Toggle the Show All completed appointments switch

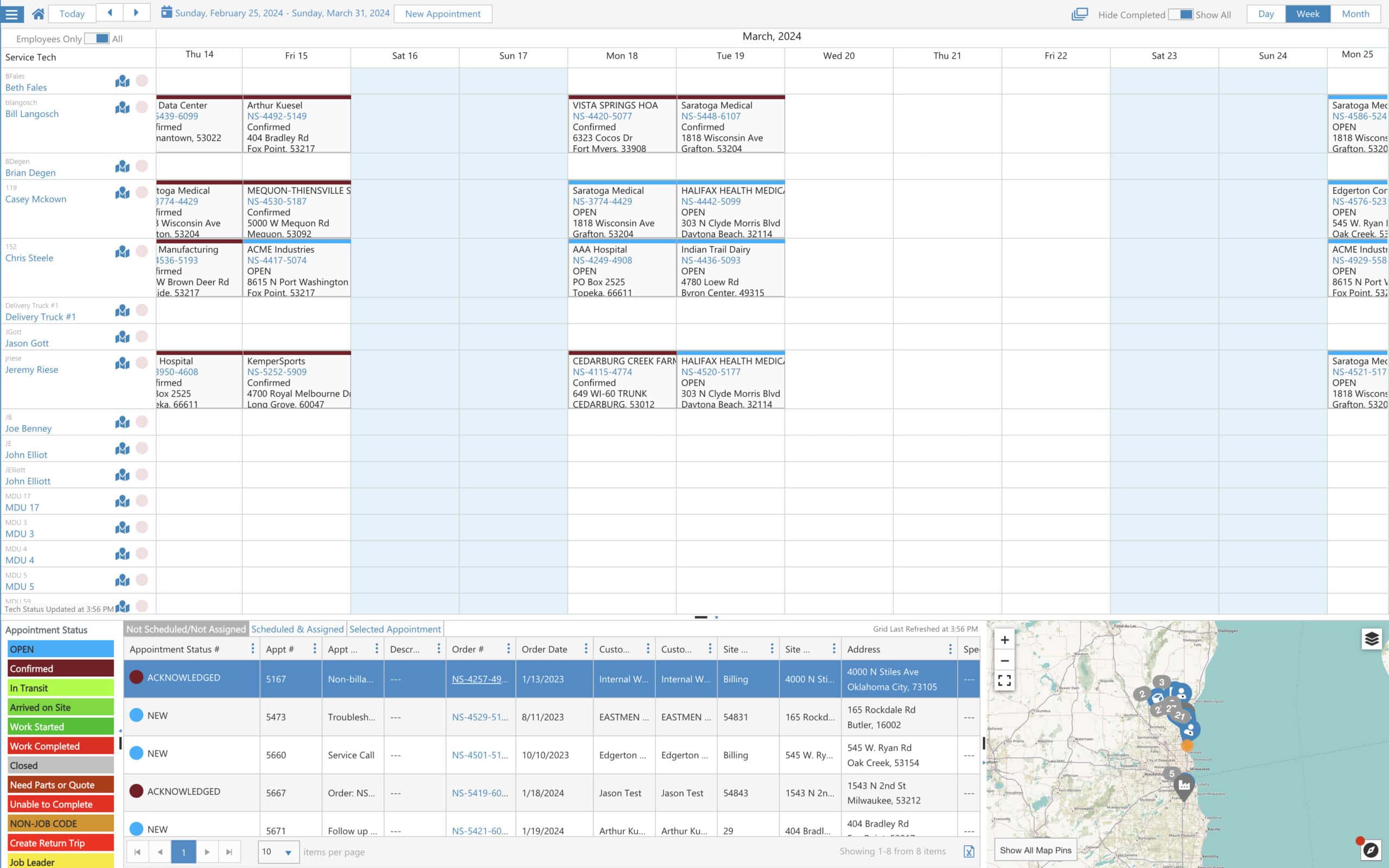pyautogui.click(x=1181, y=13)
